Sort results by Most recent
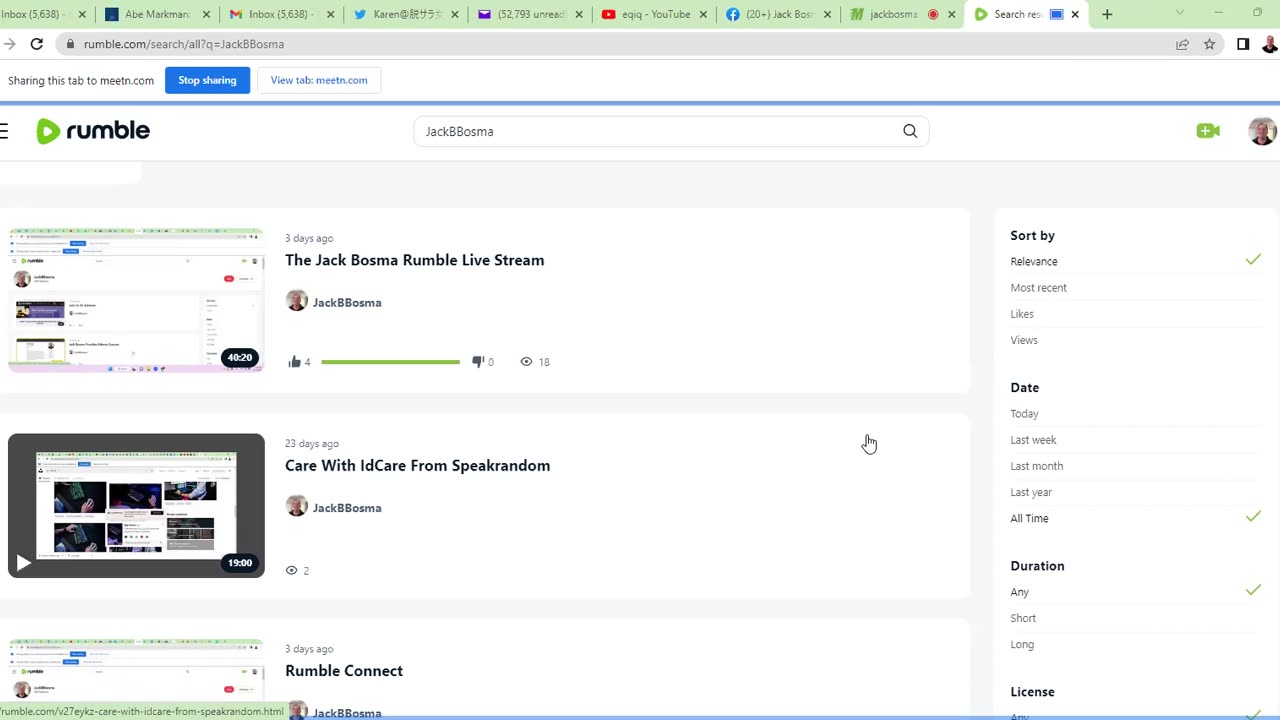 click(x=1038, y=288)
